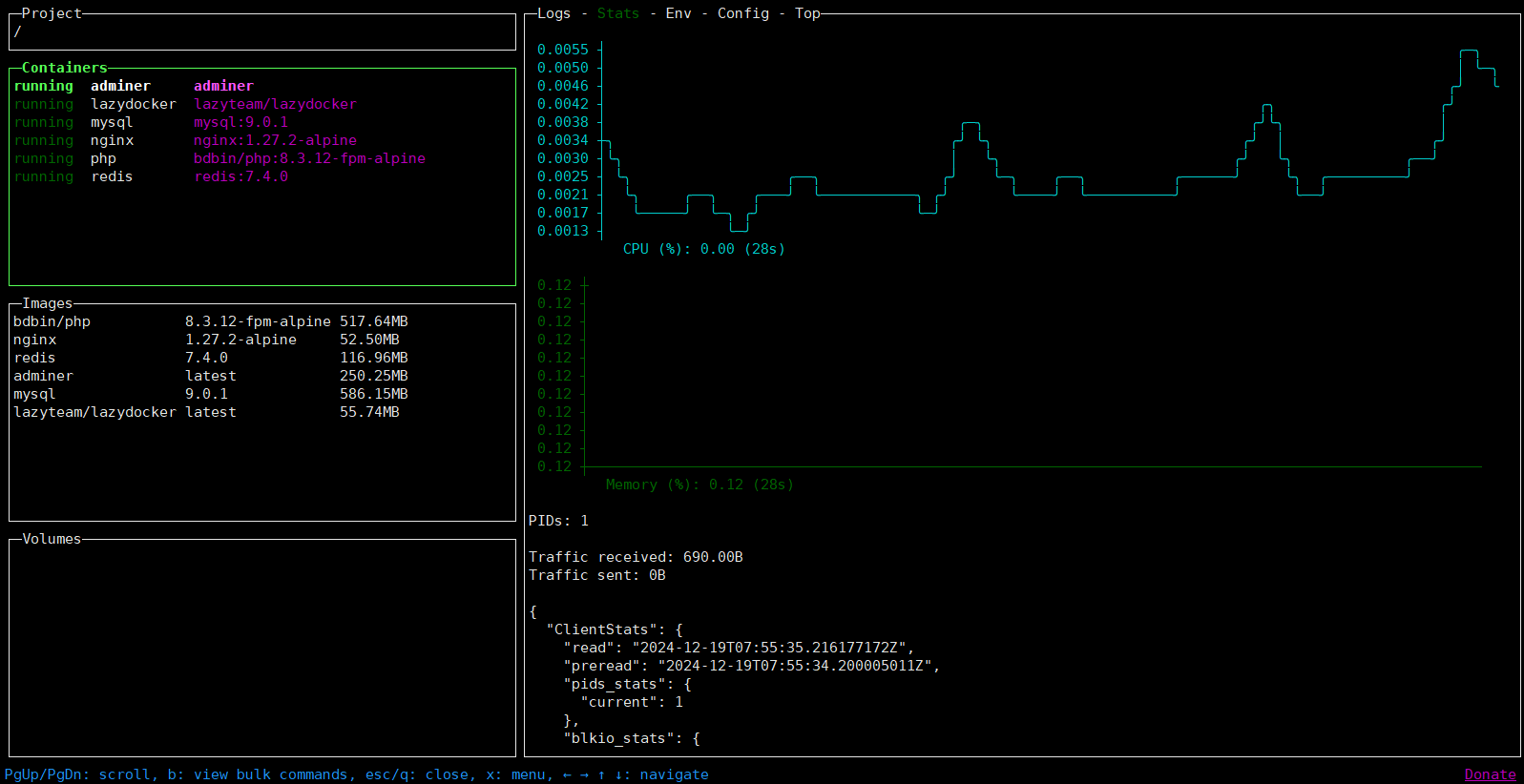This screenshot has height=784, width=1524.
Task: Click nginx:1.27.2-alpine label in Containers
Action: pyautogui.click(x=275, y=140)
